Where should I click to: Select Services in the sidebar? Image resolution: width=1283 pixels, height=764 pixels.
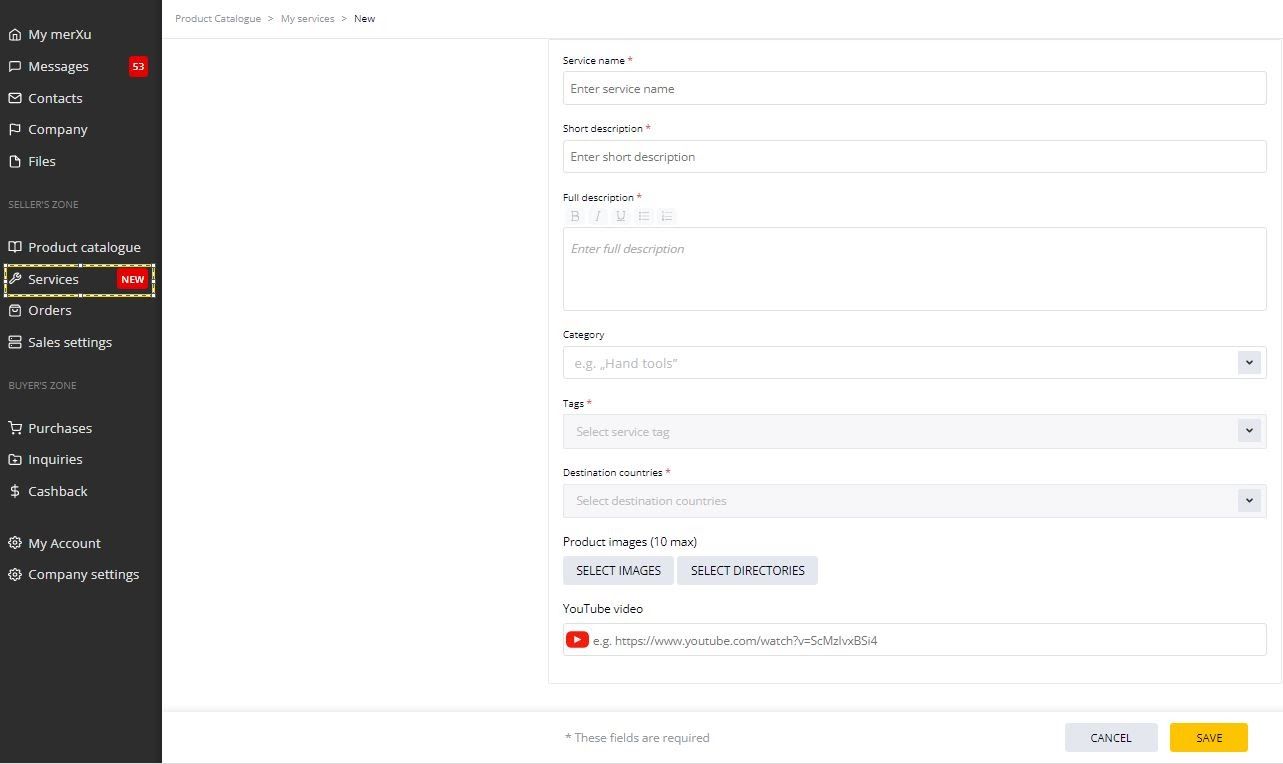pyautogui.click(x=53, y=279)
